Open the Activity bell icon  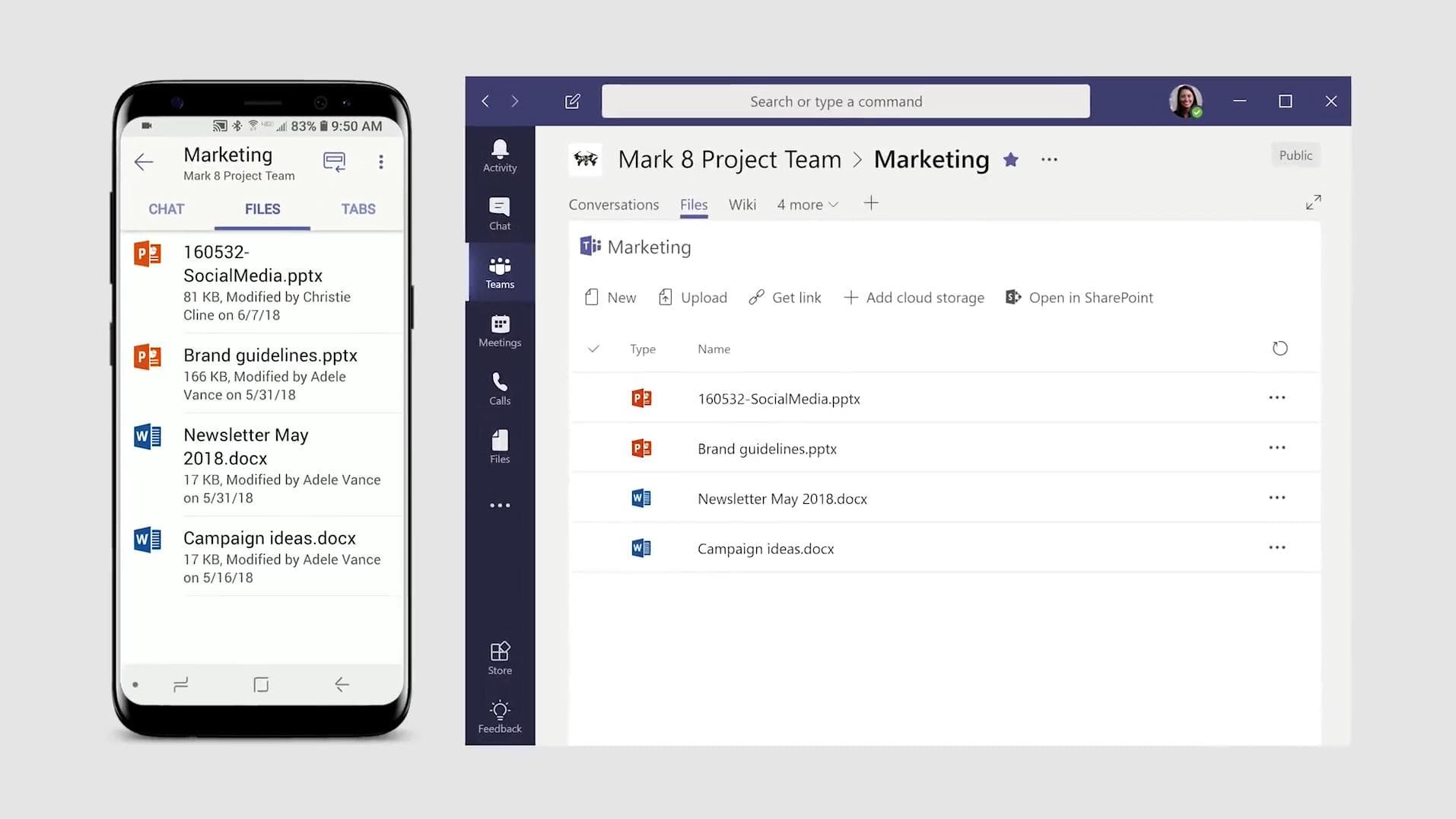pos(500,155)
